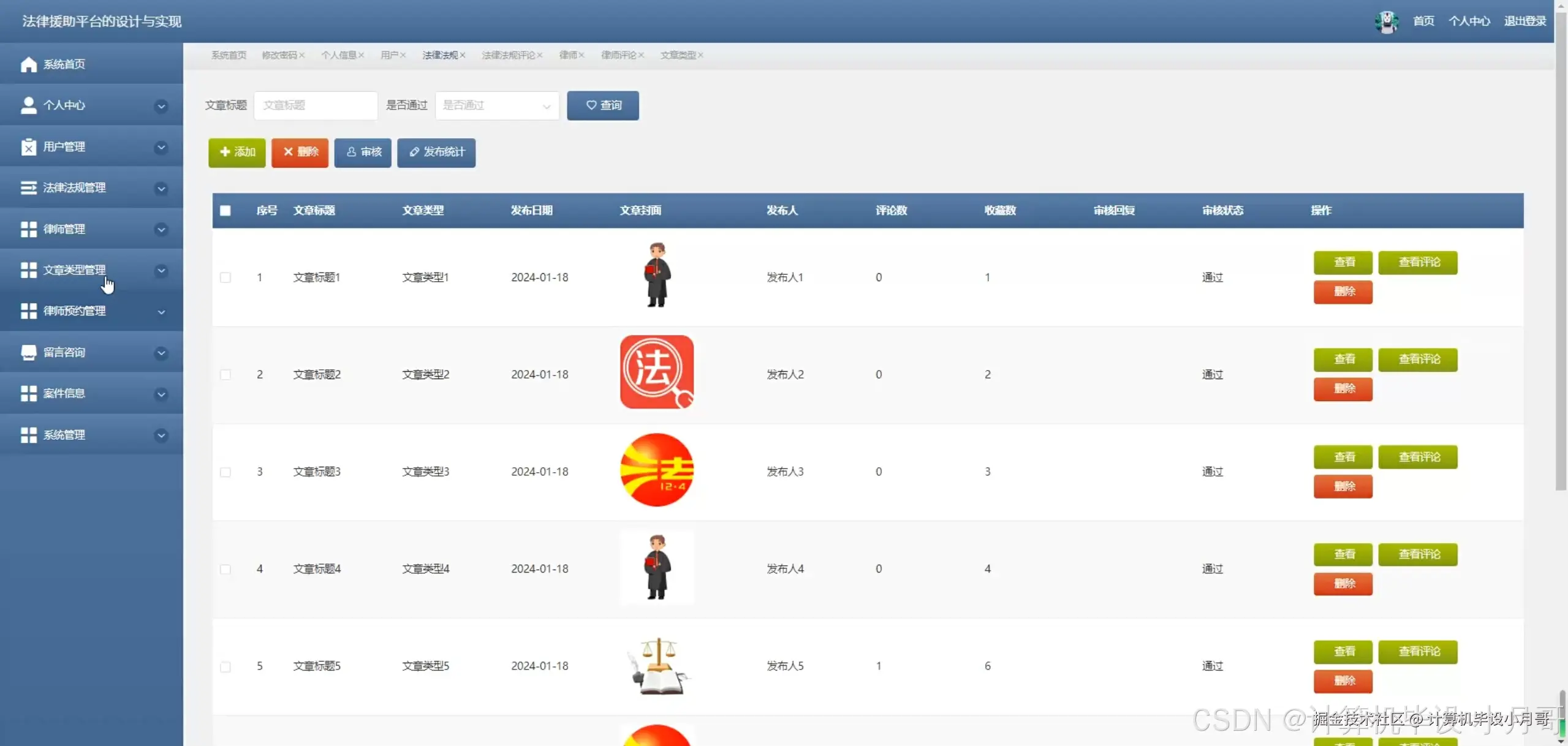The image size is (1568, 746).
Task: Click the grid icon beside 律师管理
Action: [28, 229]
